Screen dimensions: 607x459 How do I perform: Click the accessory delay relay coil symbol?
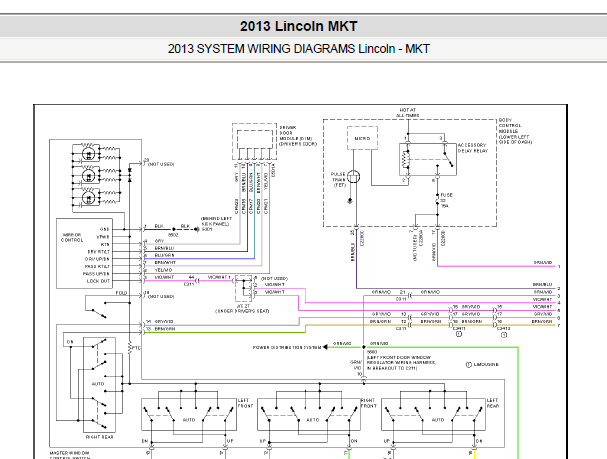[x=406, y=159]
